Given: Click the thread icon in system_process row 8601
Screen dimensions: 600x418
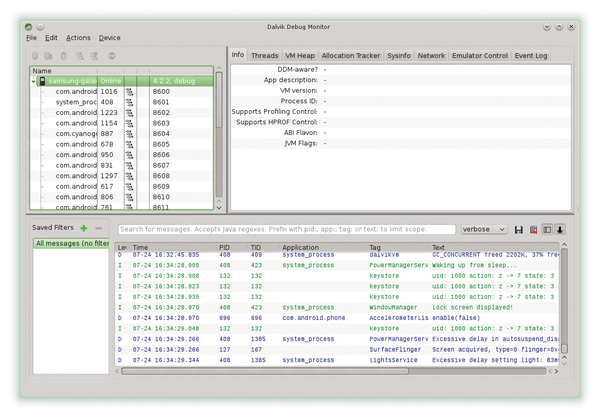Looking at the screenshot, I should coord(130,102).
